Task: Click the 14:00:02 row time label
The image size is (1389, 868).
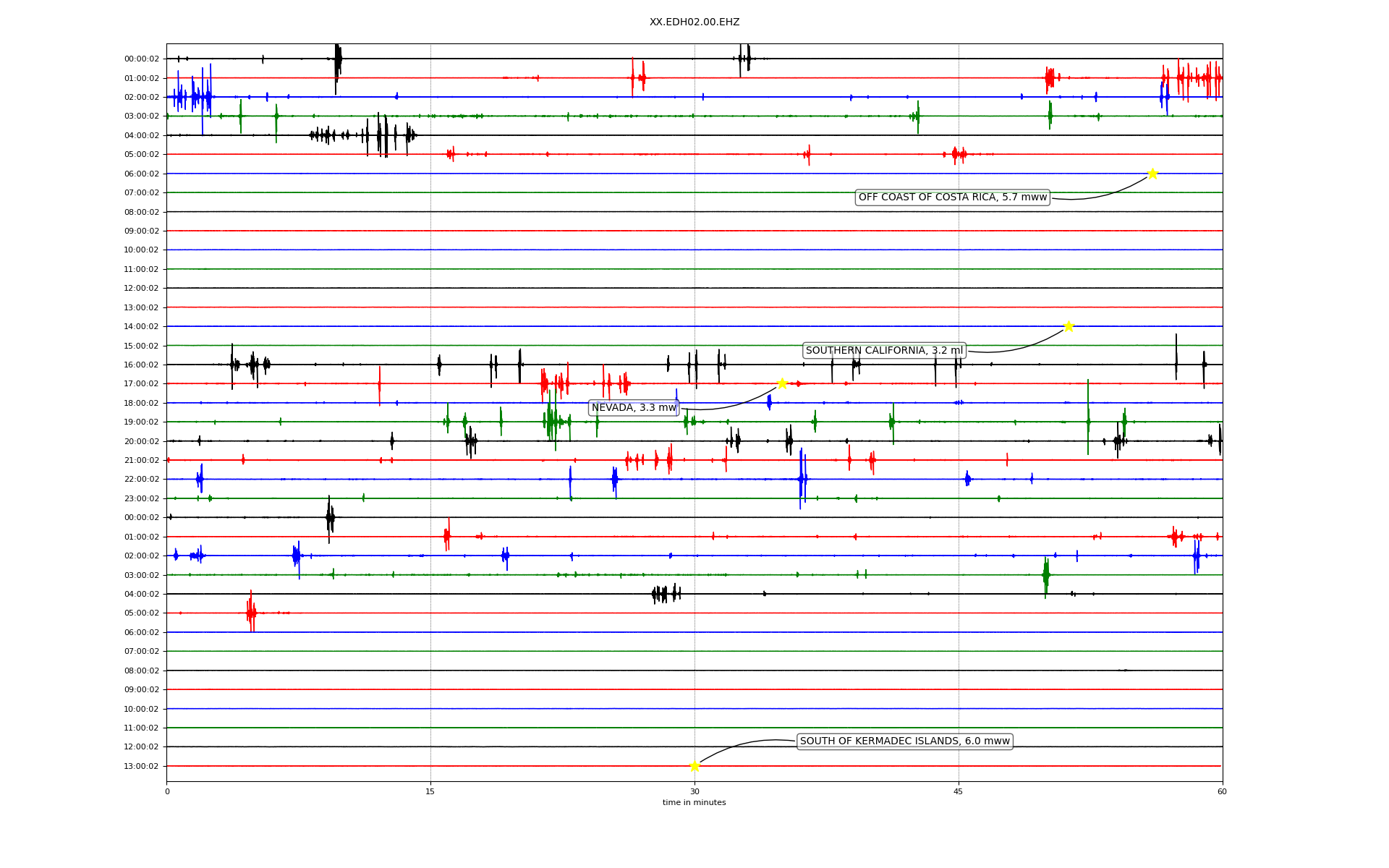Action: pos(142,327)
